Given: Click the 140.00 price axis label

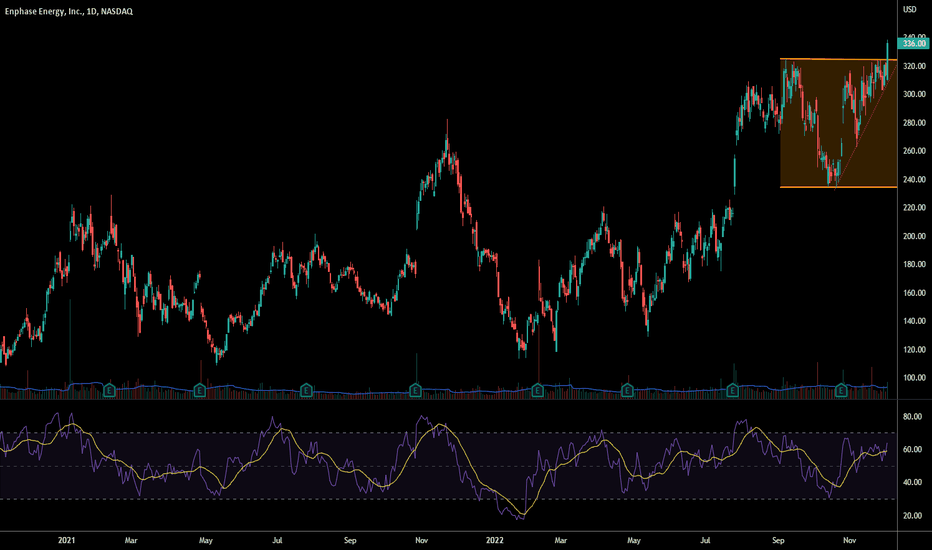Looking at the screenshot, I should [914, 321].
